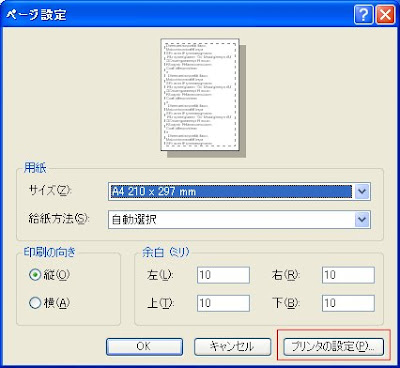Click the 左(L) label

coord(160,275)
